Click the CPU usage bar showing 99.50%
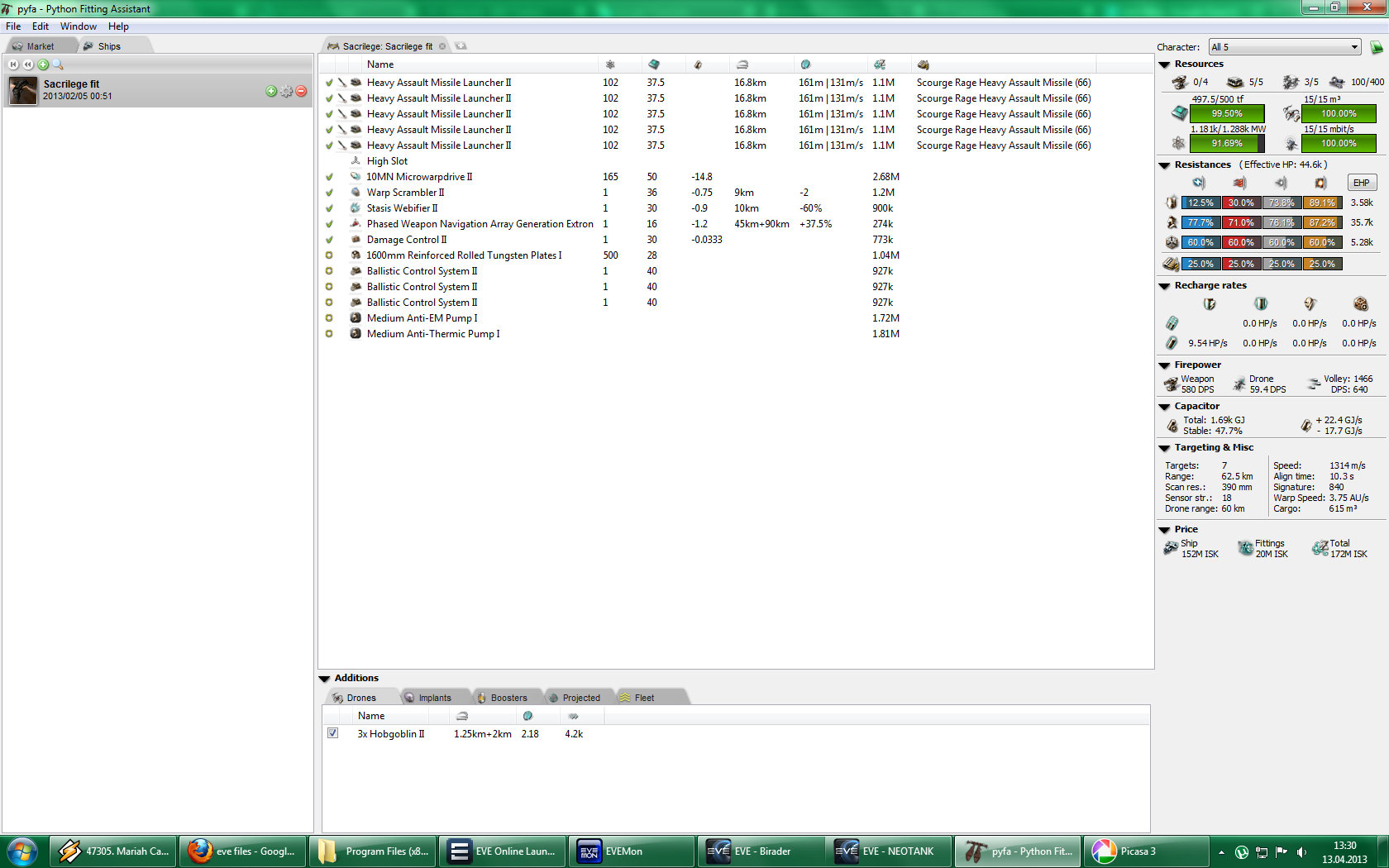Image resolution: width=1389 pixels, height=868 pixels. (x=1227, y=113)
